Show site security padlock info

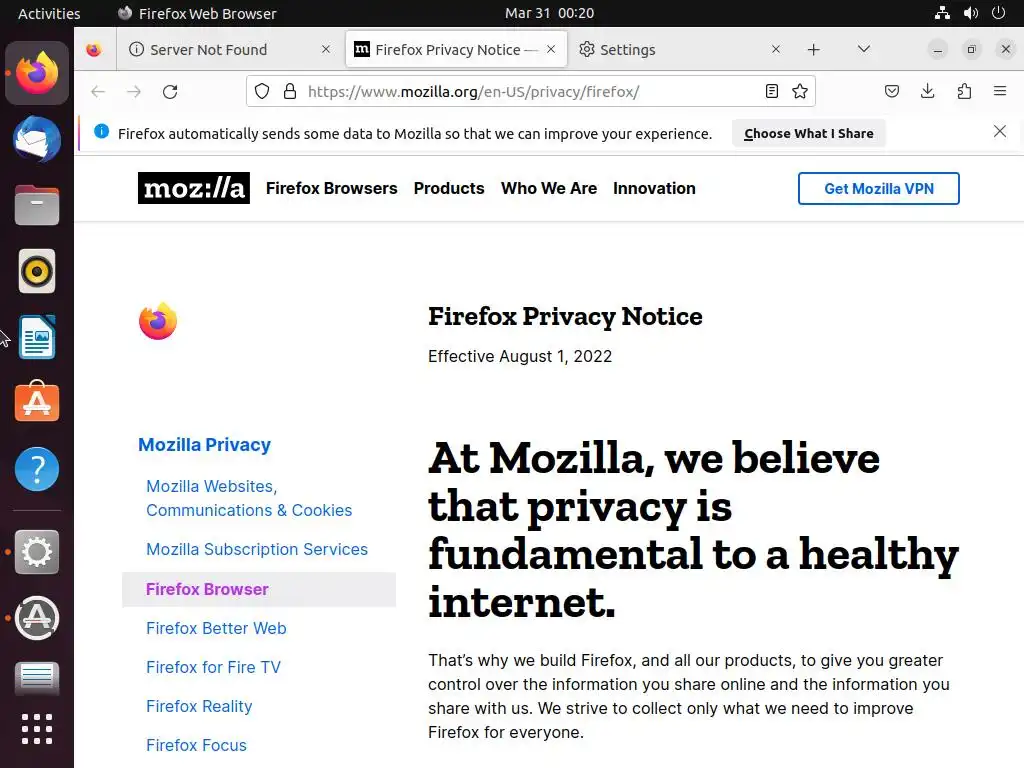coord(290,91)
